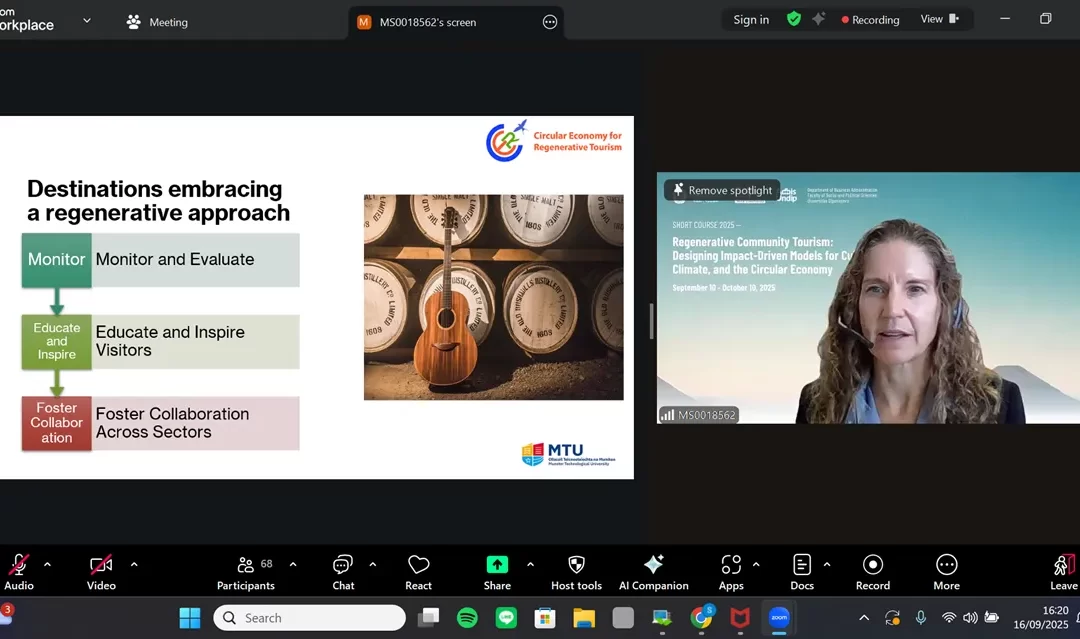
Task: Turn on the camera with Video button
Action: coord(101,572)
